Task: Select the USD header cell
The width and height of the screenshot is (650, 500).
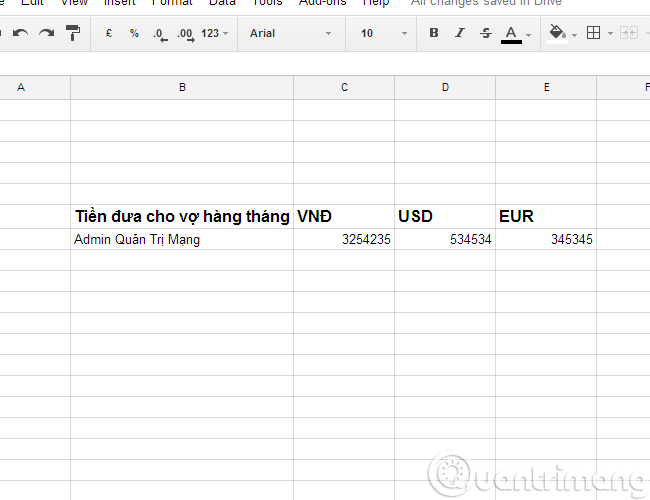Action: (445, 216)
